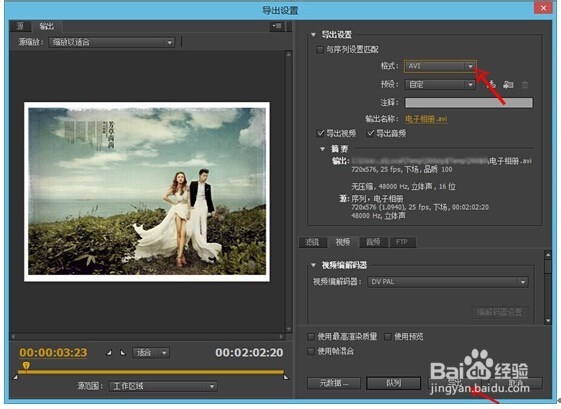
Task: Open the 格式 AVI dropdown
Action: pos(440,66)
